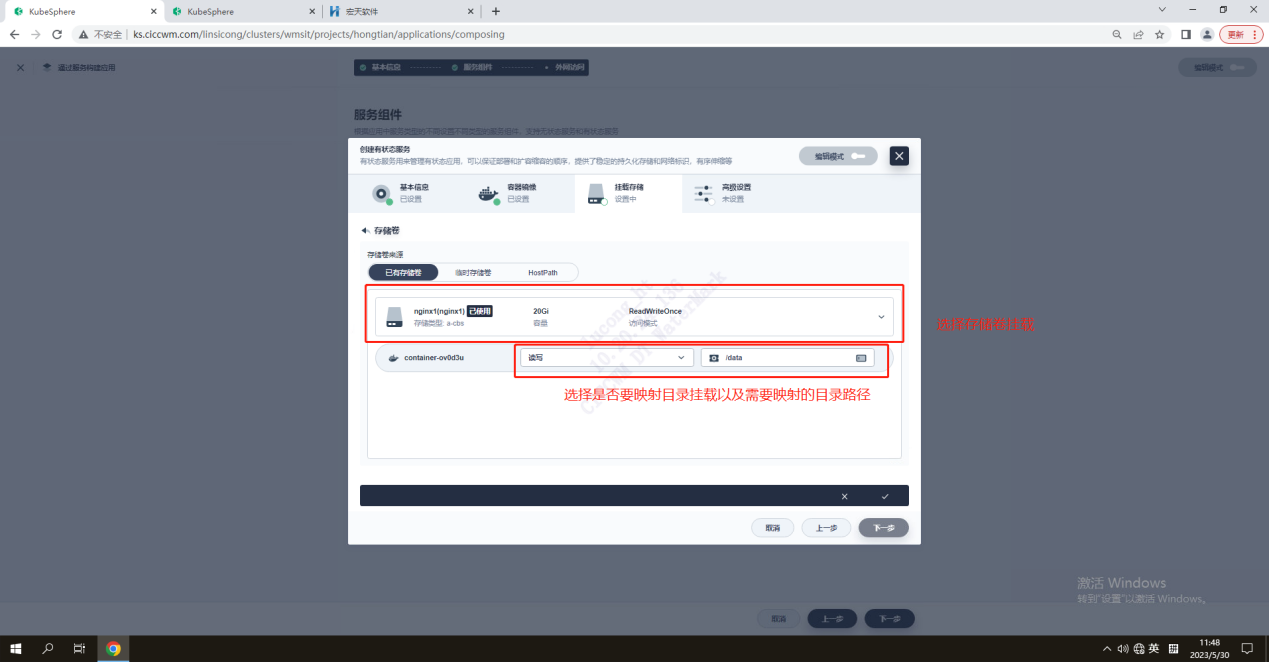Click the Docker whale container image icon
1269x662 pixels.
tap(488, 193)
